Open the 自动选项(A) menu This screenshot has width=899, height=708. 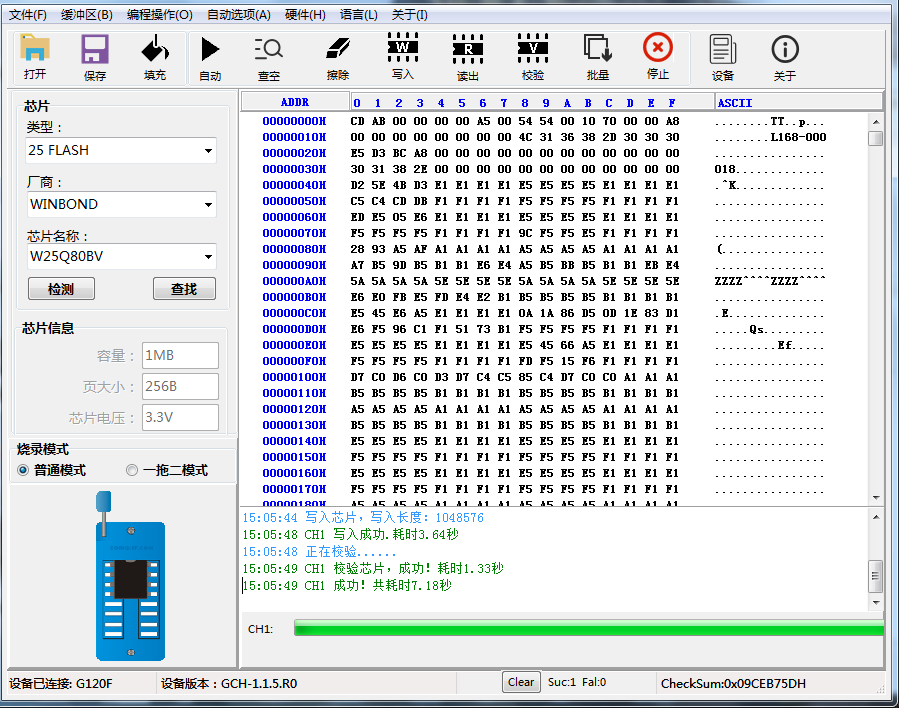click(x=239, y=15)
